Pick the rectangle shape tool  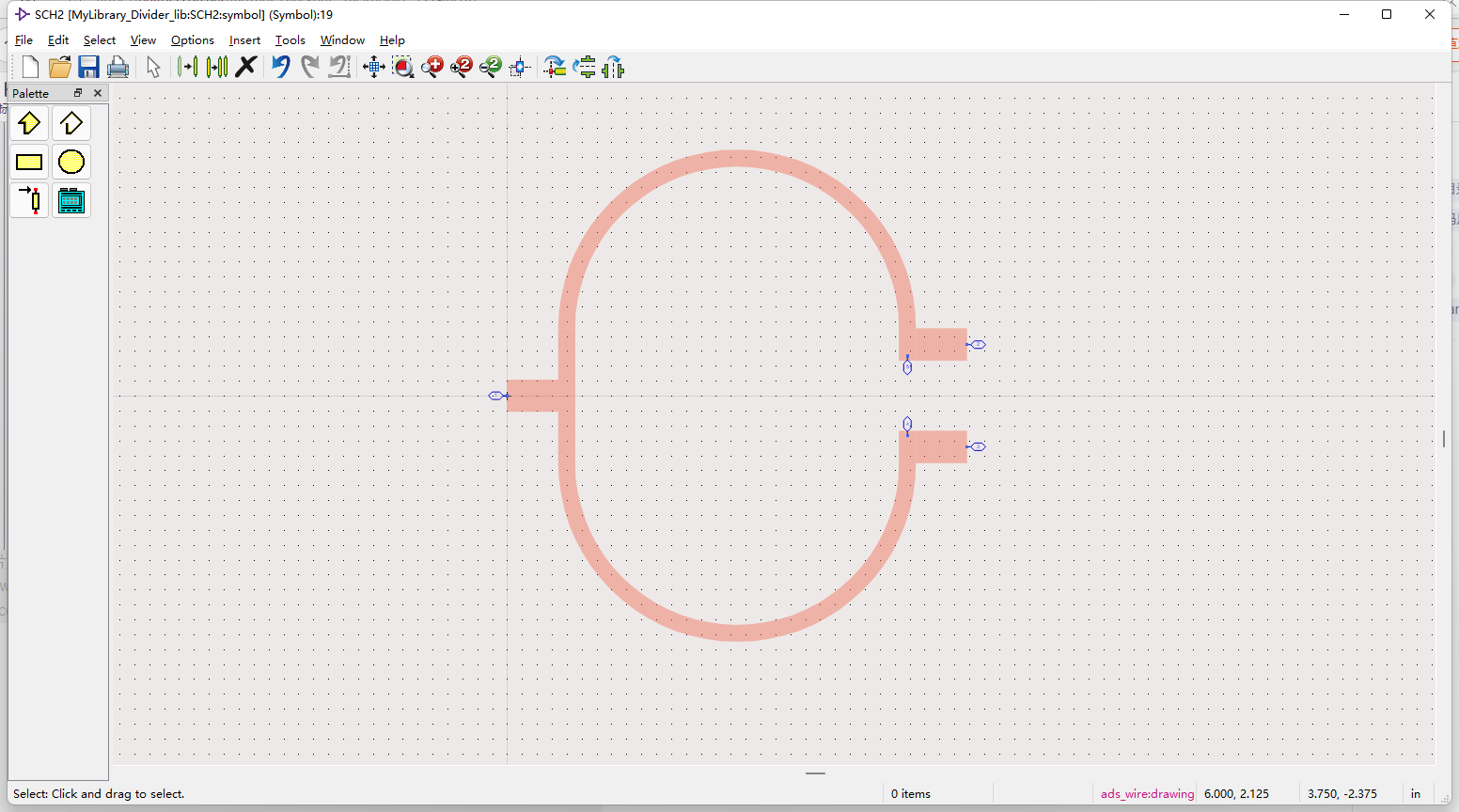point(29,162)
